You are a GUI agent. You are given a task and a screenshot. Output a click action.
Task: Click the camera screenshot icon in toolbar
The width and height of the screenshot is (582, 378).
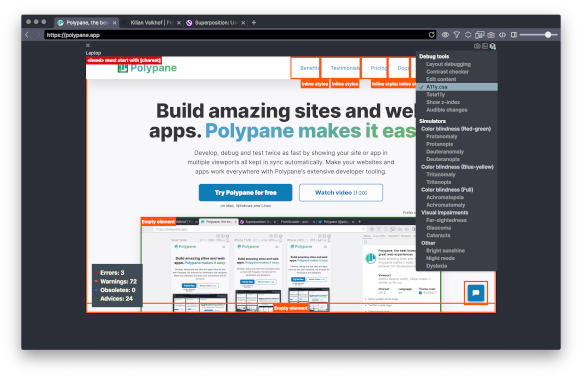491,35
